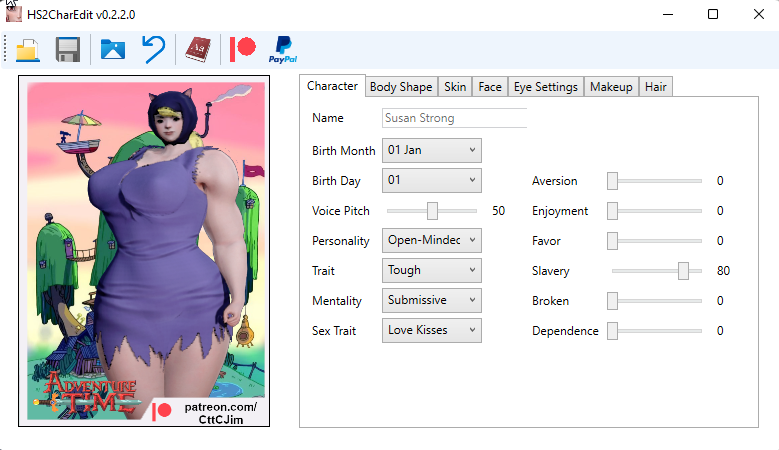Expand the Birth Month dropdown
This screenshot has height=450, width=779.
pos(432,150)
